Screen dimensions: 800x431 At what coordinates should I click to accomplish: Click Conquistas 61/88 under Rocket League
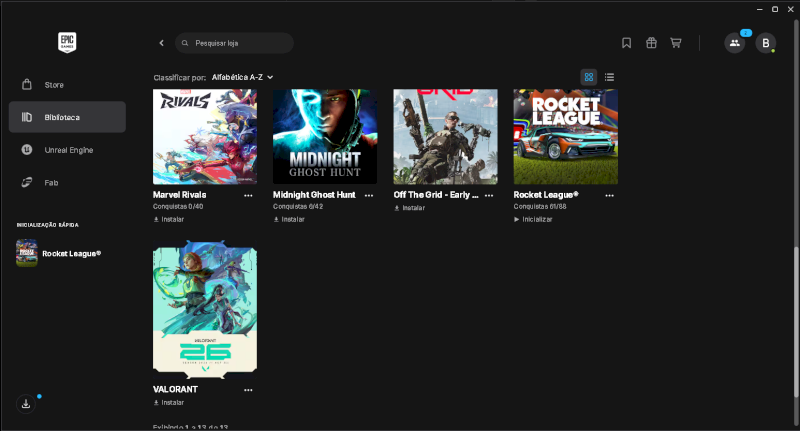tap(540, 207)
